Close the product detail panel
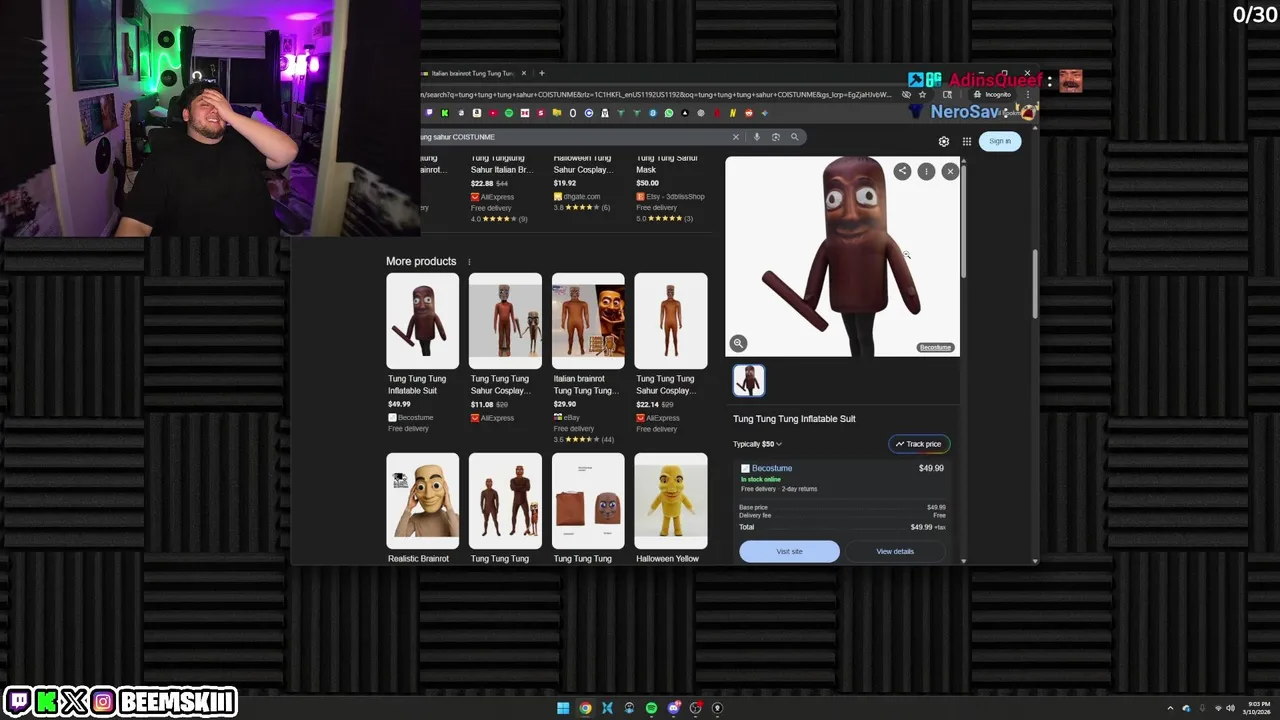This screenshot has height=720, width=1280. pos(950,171)
